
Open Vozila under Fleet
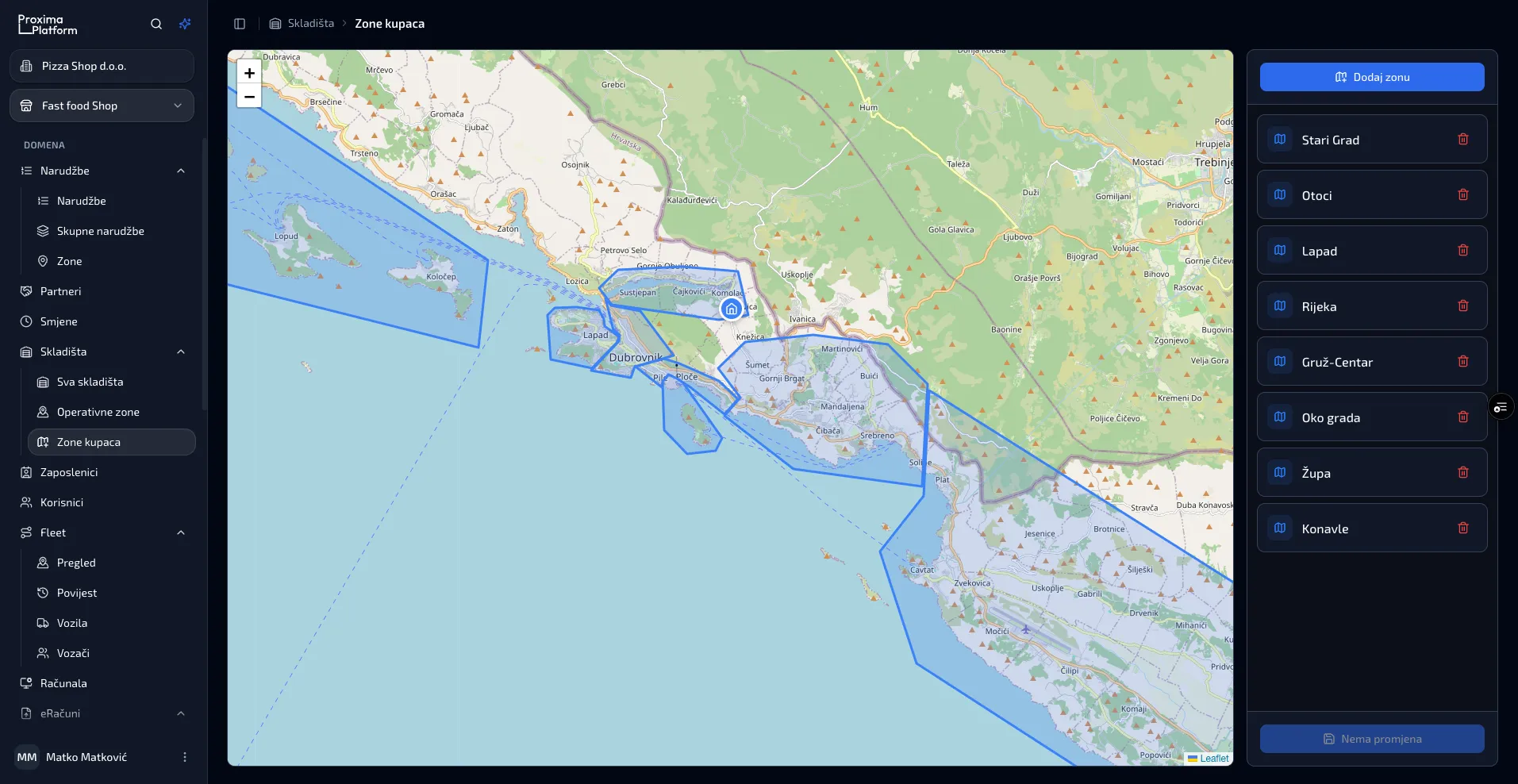111,623
